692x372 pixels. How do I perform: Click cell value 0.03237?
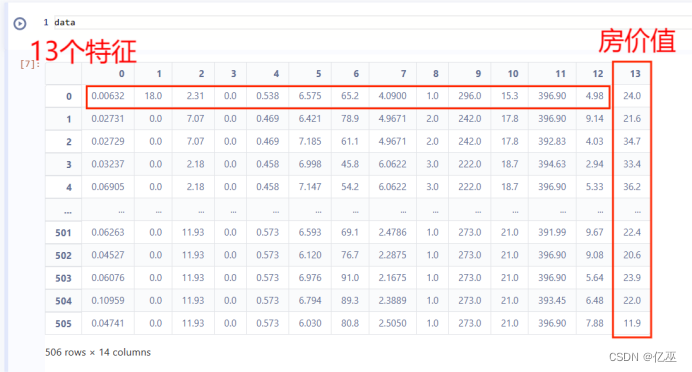point(108,164)
